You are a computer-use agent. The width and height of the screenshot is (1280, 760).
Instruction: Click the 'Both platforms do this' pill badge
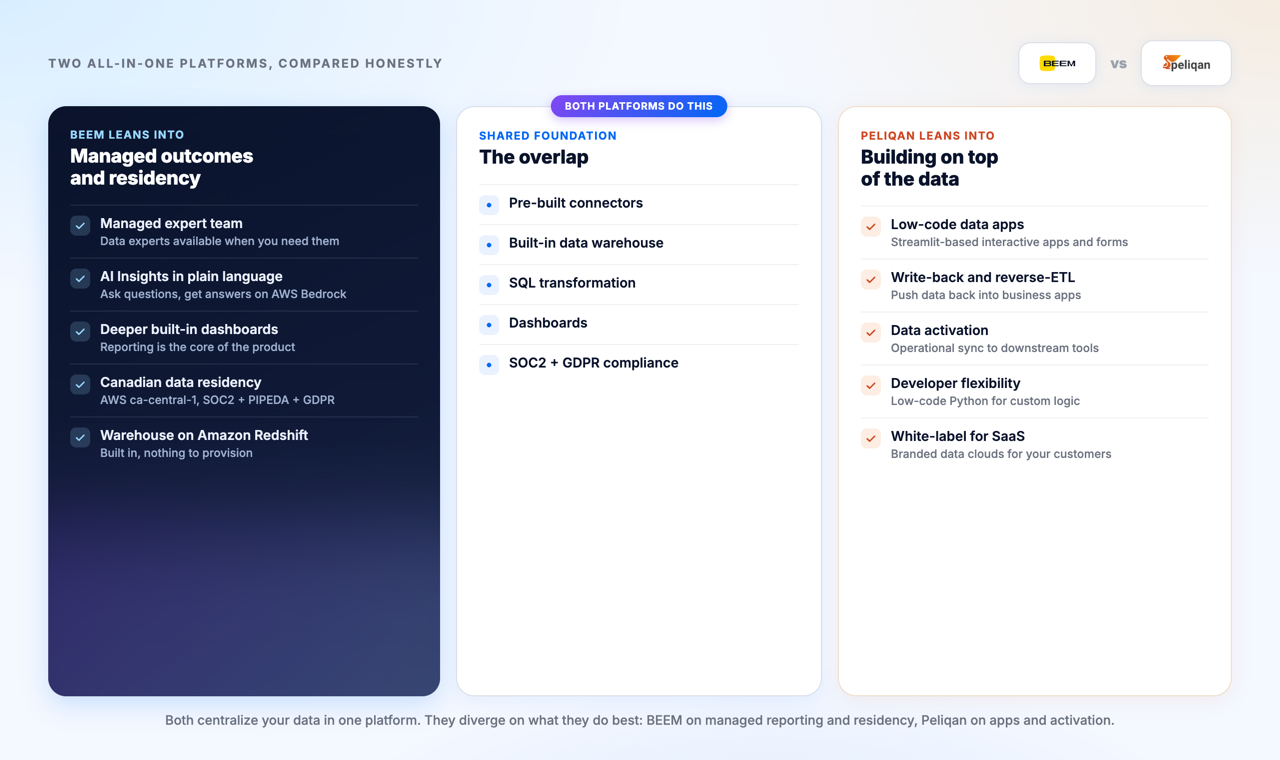tap(639, 106)
